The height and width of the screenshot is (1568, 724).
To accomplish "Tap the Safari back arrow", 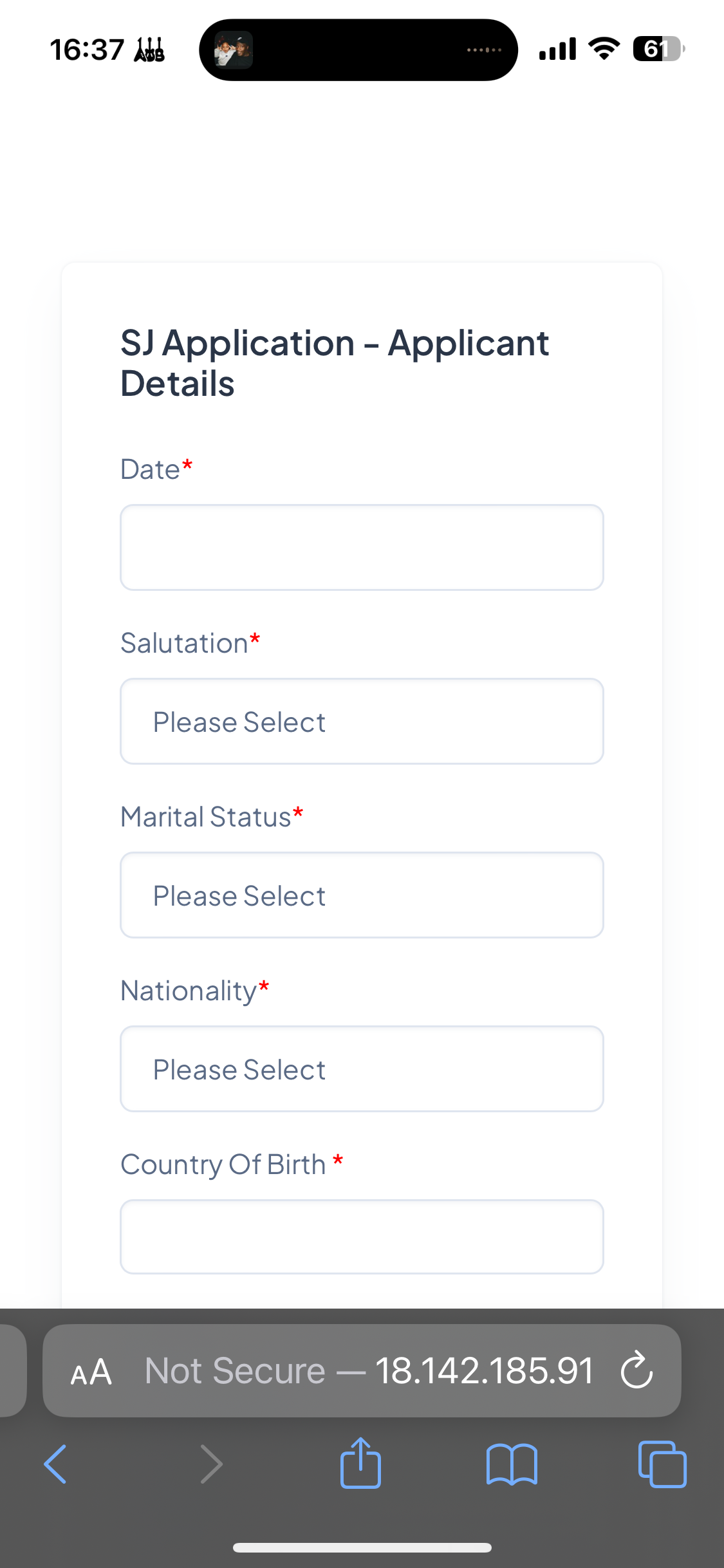I will click(x=55, y=1464).
